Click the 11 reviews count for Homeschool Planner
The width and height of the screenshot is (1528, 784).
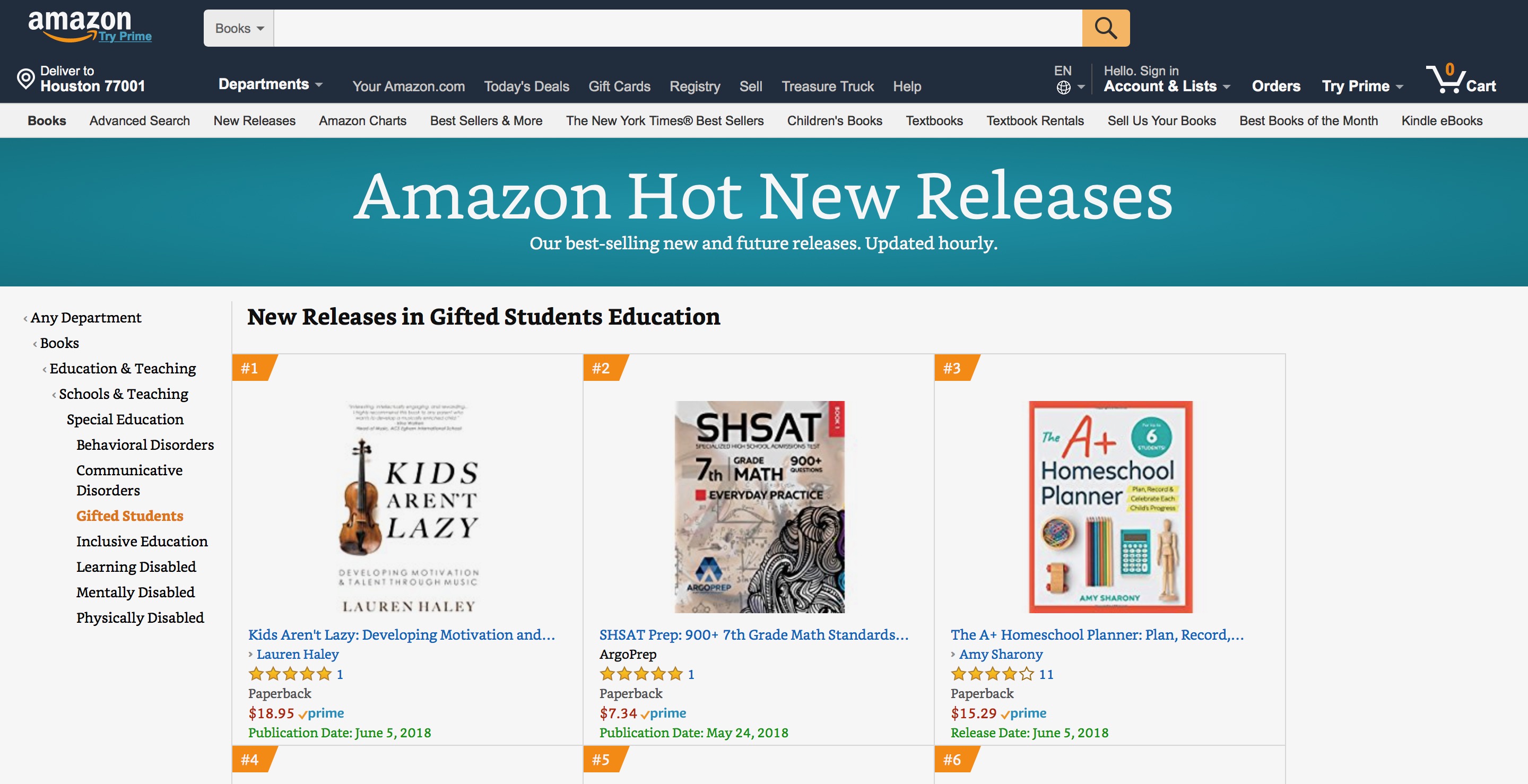click(1047, 674)
